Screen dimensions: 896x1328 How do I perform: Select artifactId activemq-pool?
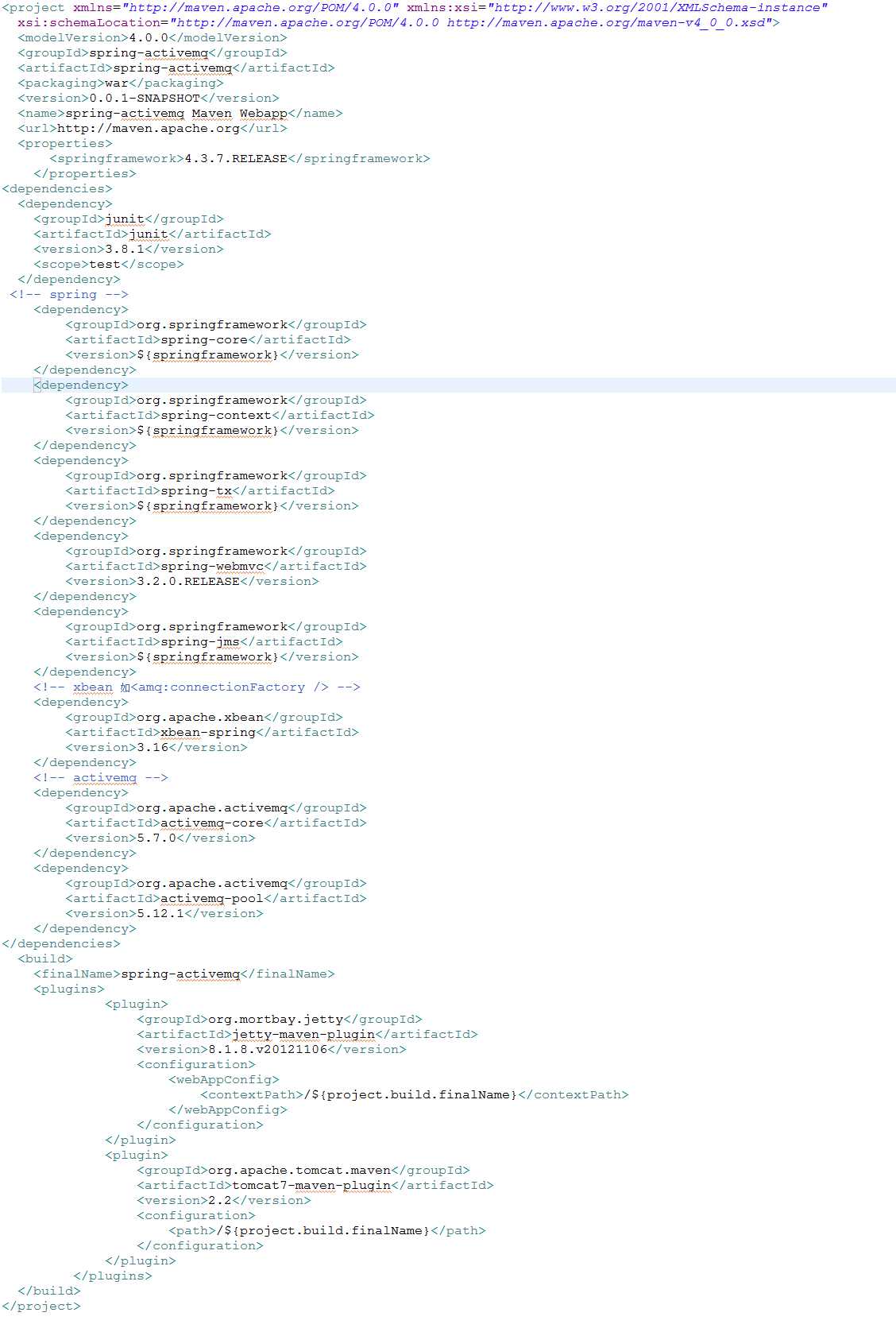tap(212, 898)
